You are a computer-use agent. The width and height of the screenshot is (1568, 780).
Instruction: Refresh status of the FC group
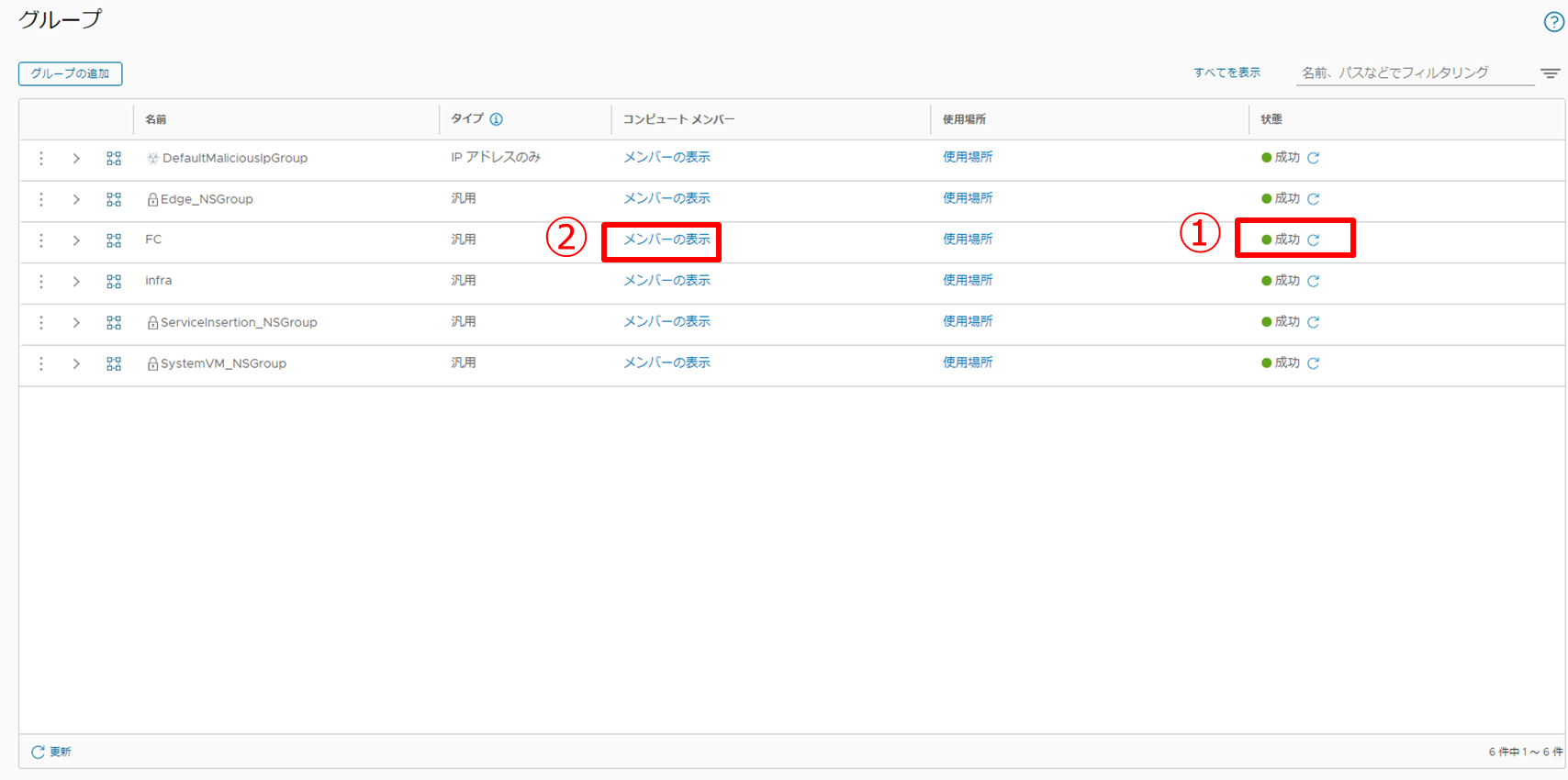[x=1314, y=240]
